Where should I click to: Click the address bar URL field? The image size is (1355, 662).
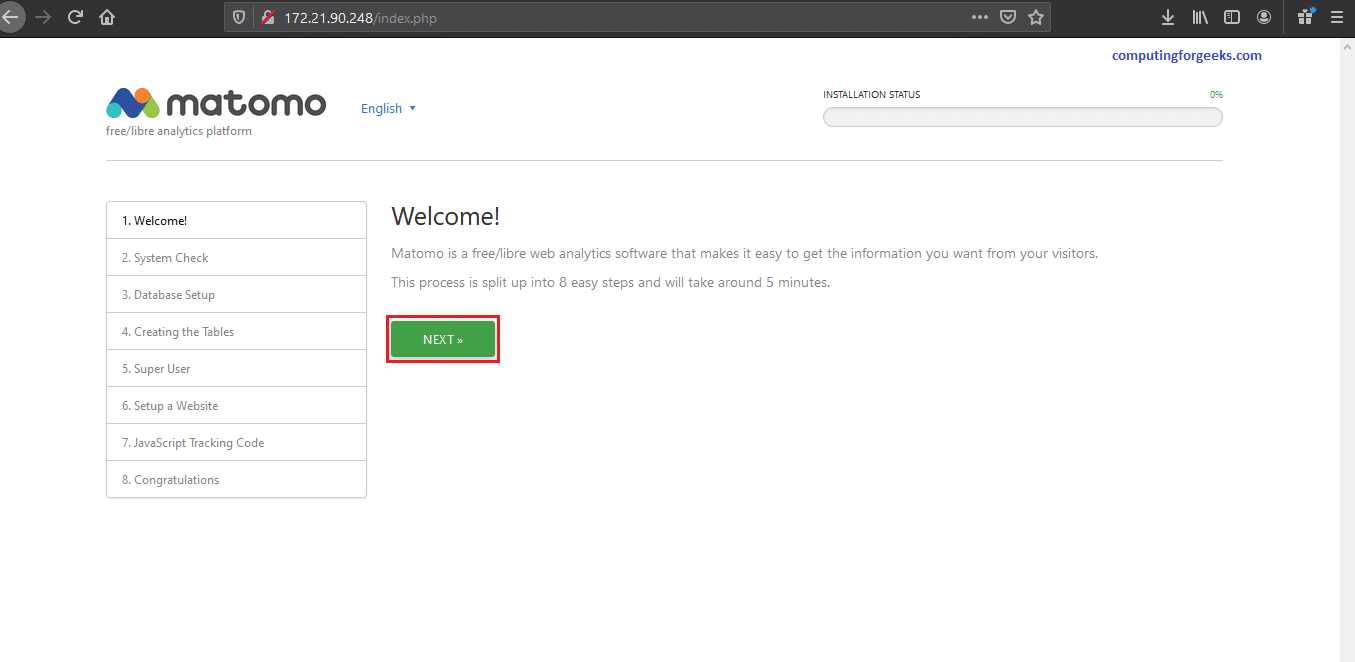(x=620, y=18)
